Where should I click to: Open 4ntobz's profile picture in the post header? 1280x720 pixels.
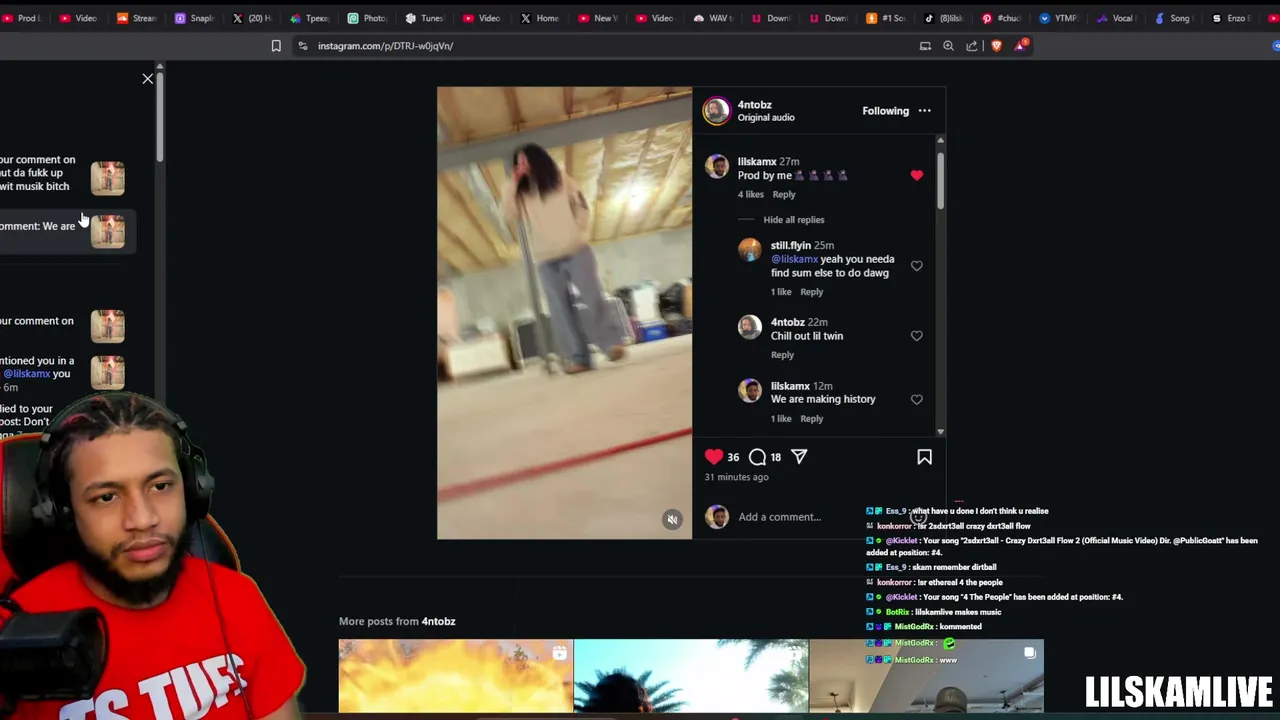pyautogui.click(x=717, y=111)
